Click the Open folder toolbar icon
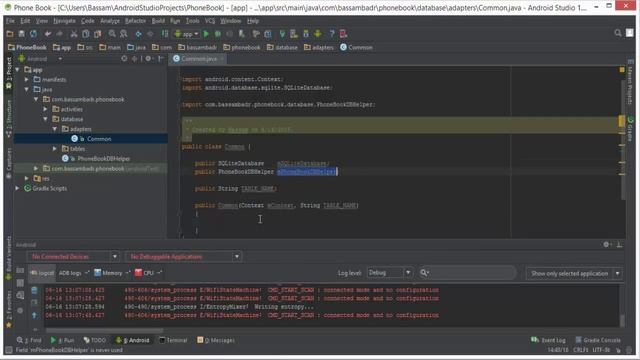The height and width of the screenshot is (360, 640). (10, 34)
